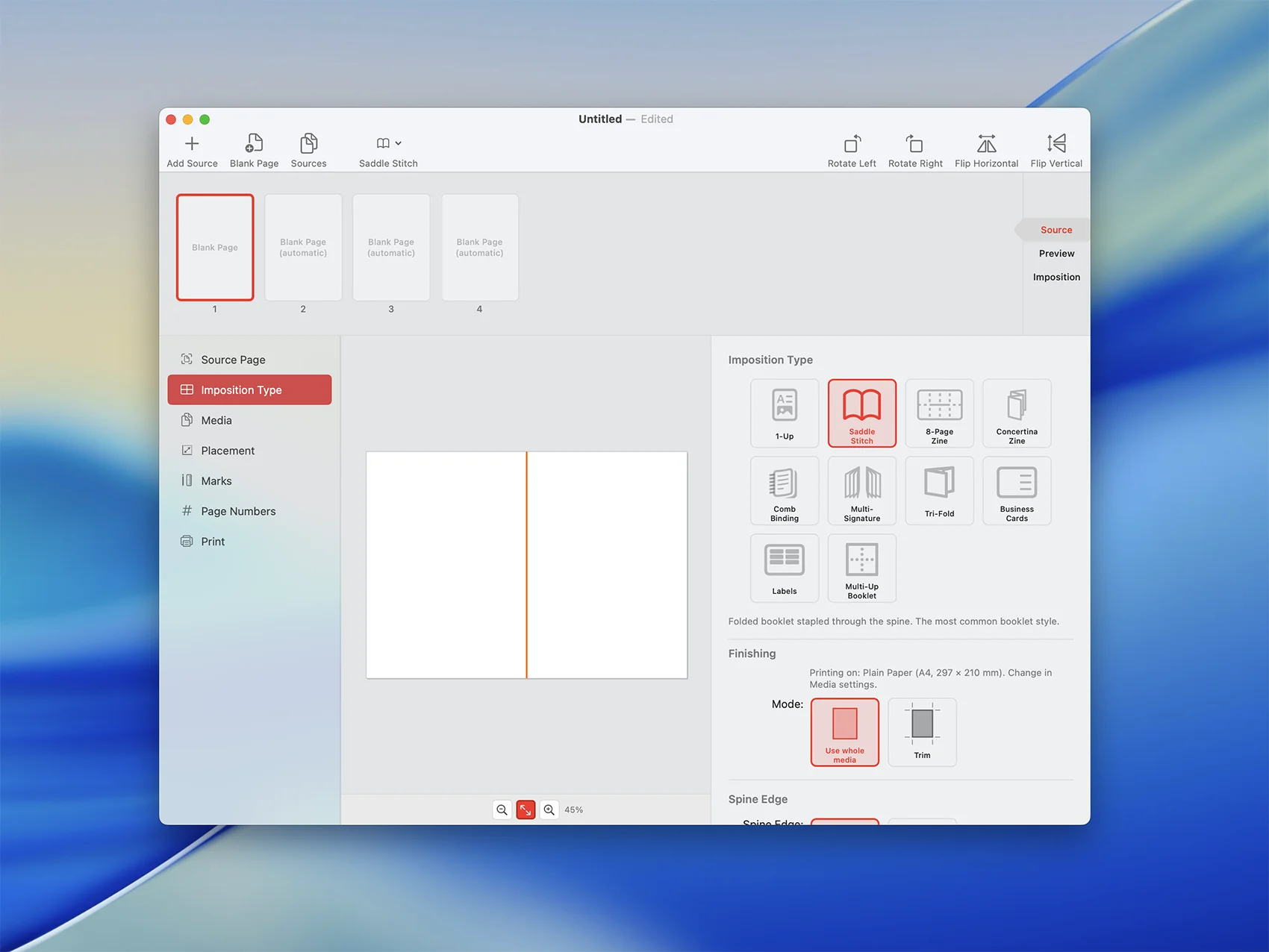Click the Rotate Left icon
This screenshot has height=952, width=1269.
pyautogui.click(x=852, y=144)
